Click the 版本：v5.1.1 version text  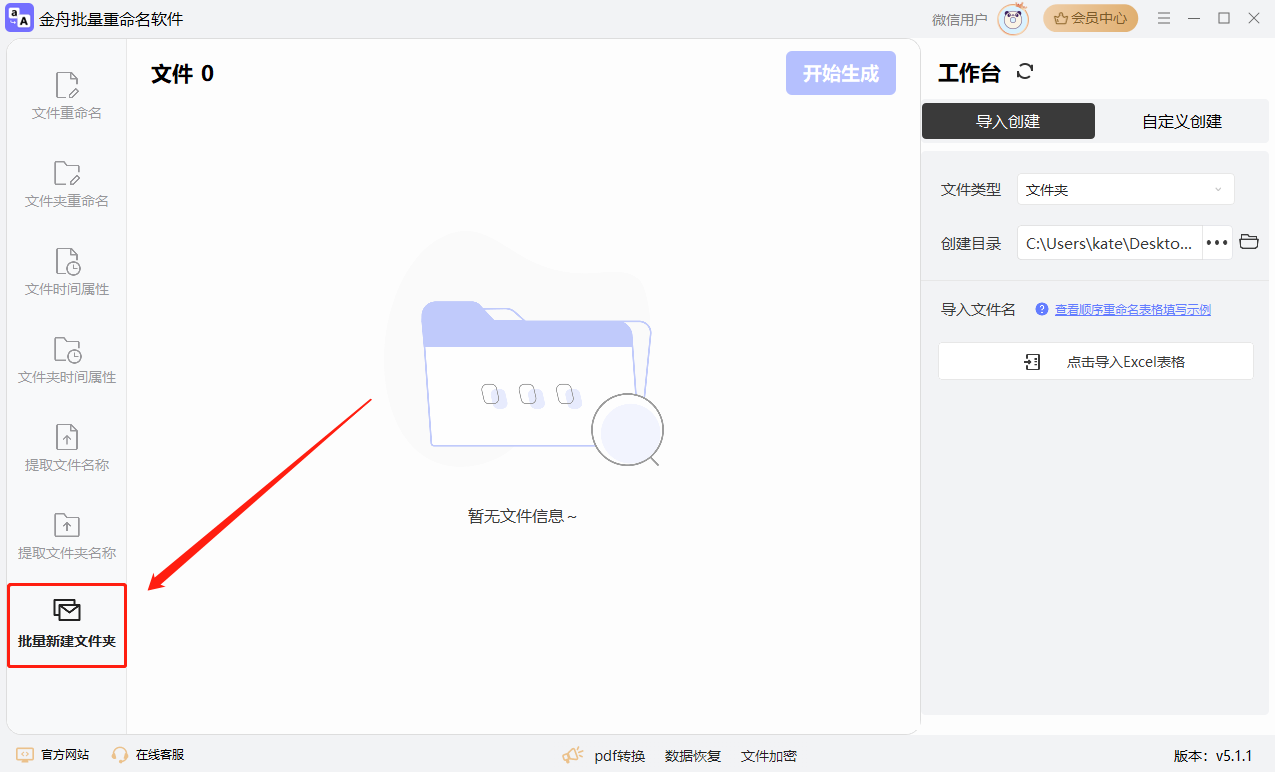coord(1213,756)
